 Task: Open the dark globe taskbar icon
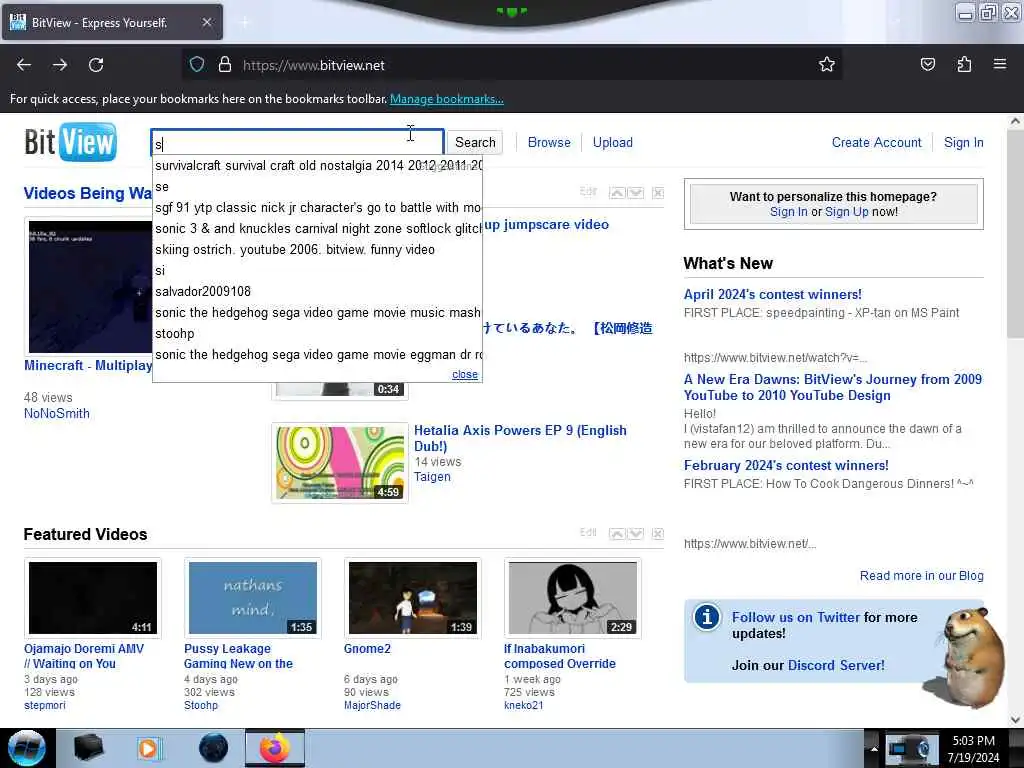[x=214, y=748]
